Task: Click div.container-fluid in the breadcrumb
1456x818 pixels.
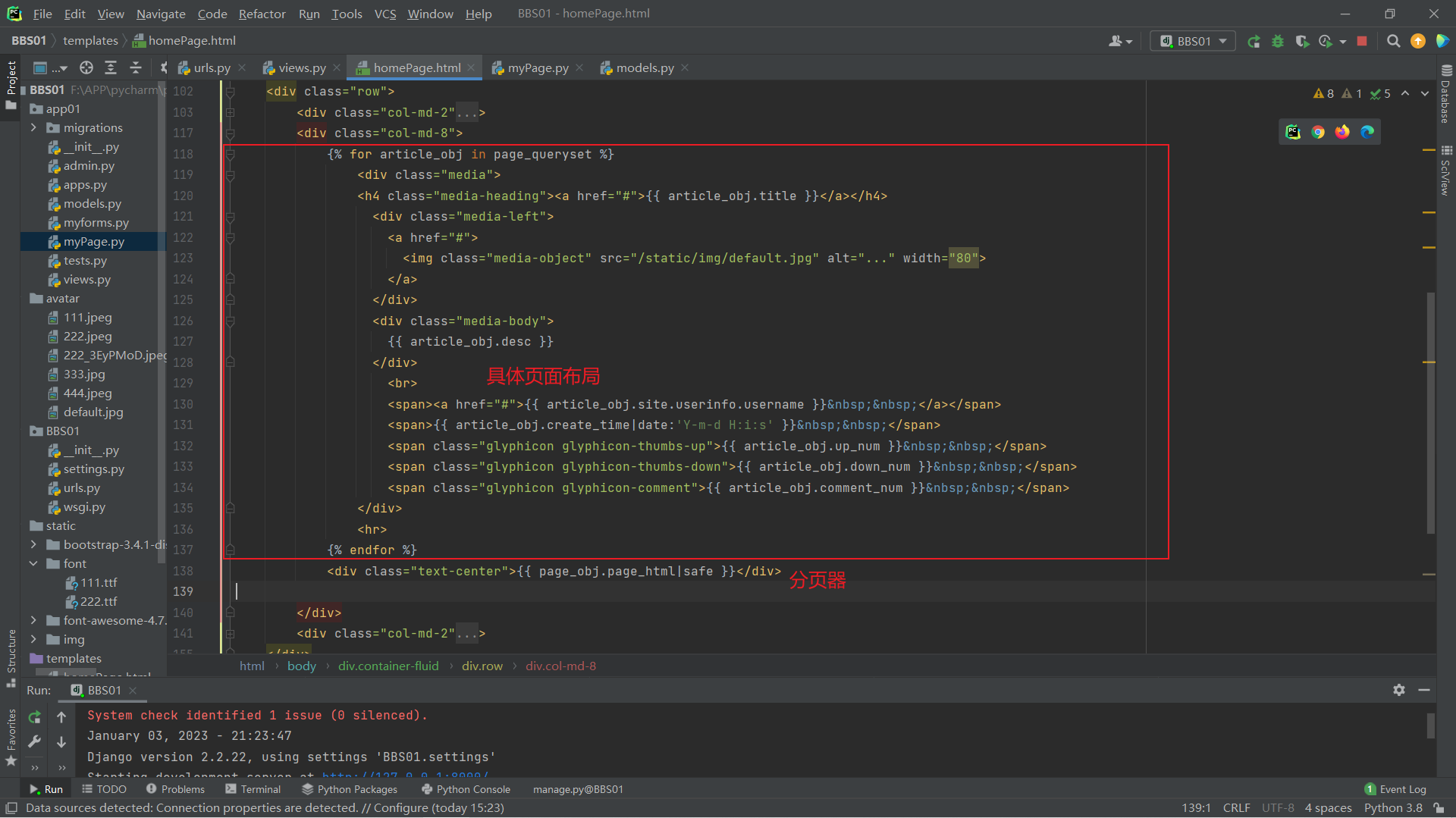Action: click(x=388, y=666)
